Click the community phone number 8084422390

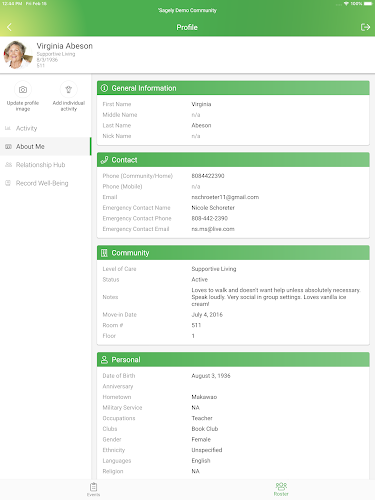[x=208, y=176]
